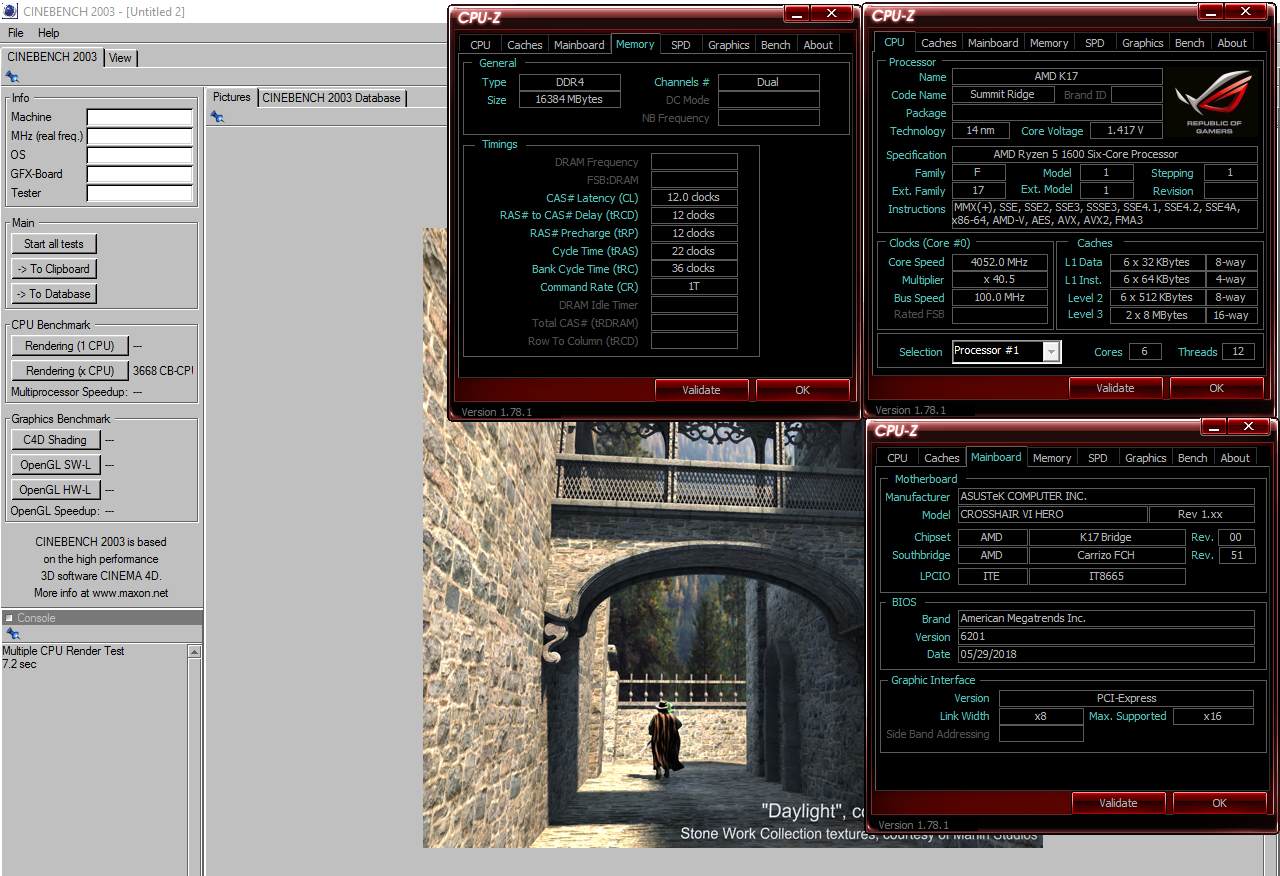Click the BIOS date 05/29/2018 value
This screenshot has height=876, width=1280.
tap(1105, 655)
